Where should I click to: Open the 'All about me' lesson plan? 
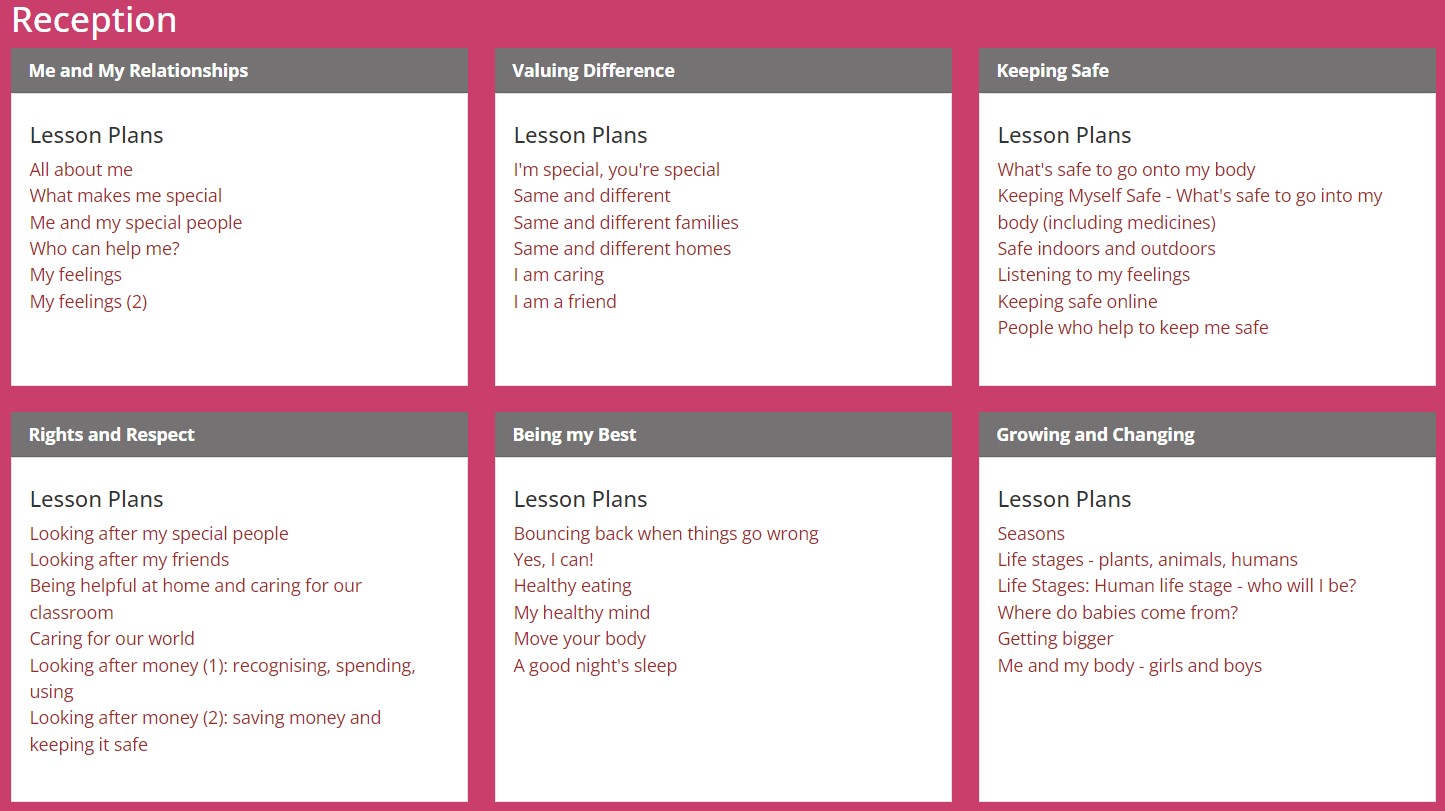[x=81, y=169]
